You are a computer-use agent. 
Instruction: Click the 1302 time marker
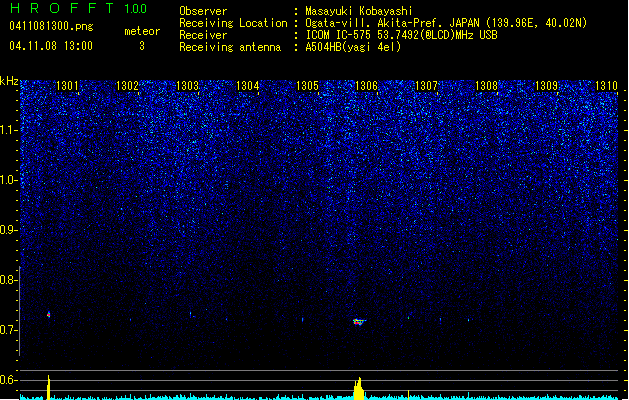tap(127, 86)
